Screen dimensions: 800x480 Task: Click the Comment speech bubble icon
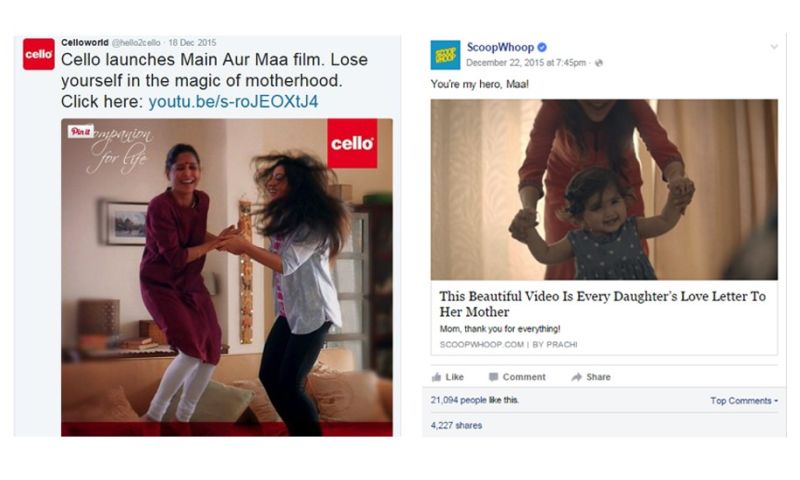tap(493, 377)
